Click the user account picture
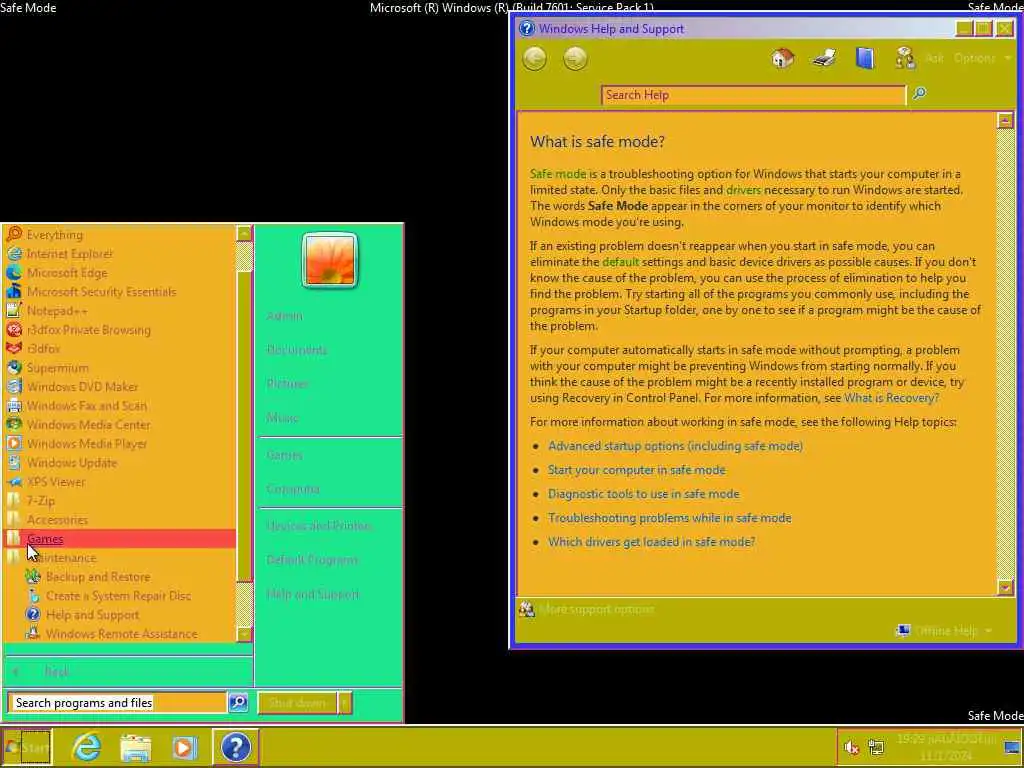This screenshot has height=768, width=1024. click(x=330, y=260)
